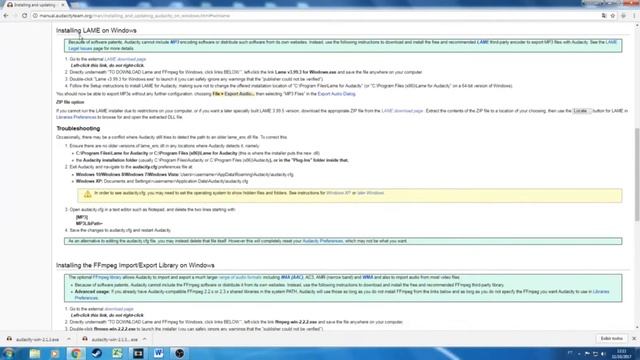640x360 pixels.
Task: Click Installing the FFmpeg Import/Export Library heading
Action: pos(135,265)
